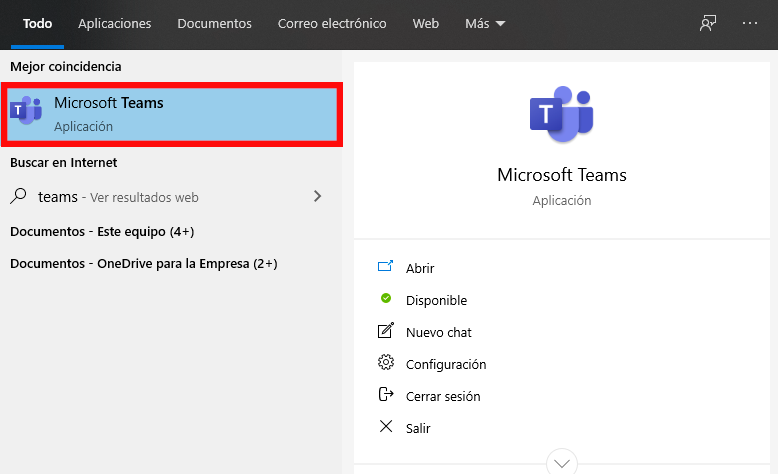Click the large Microsoft Teams logo
778x474 pixels.
(x=562, y=115)
